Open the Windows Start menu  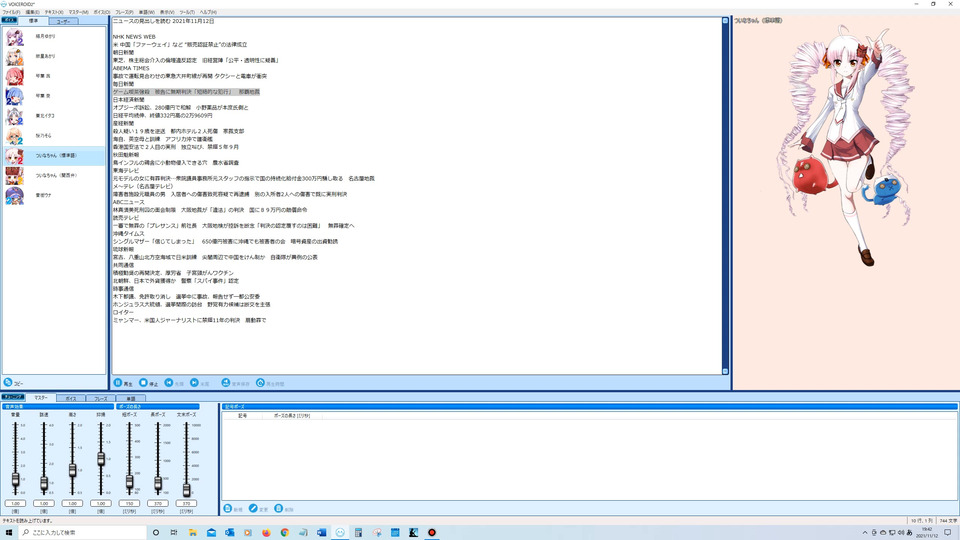pos(9,533)
